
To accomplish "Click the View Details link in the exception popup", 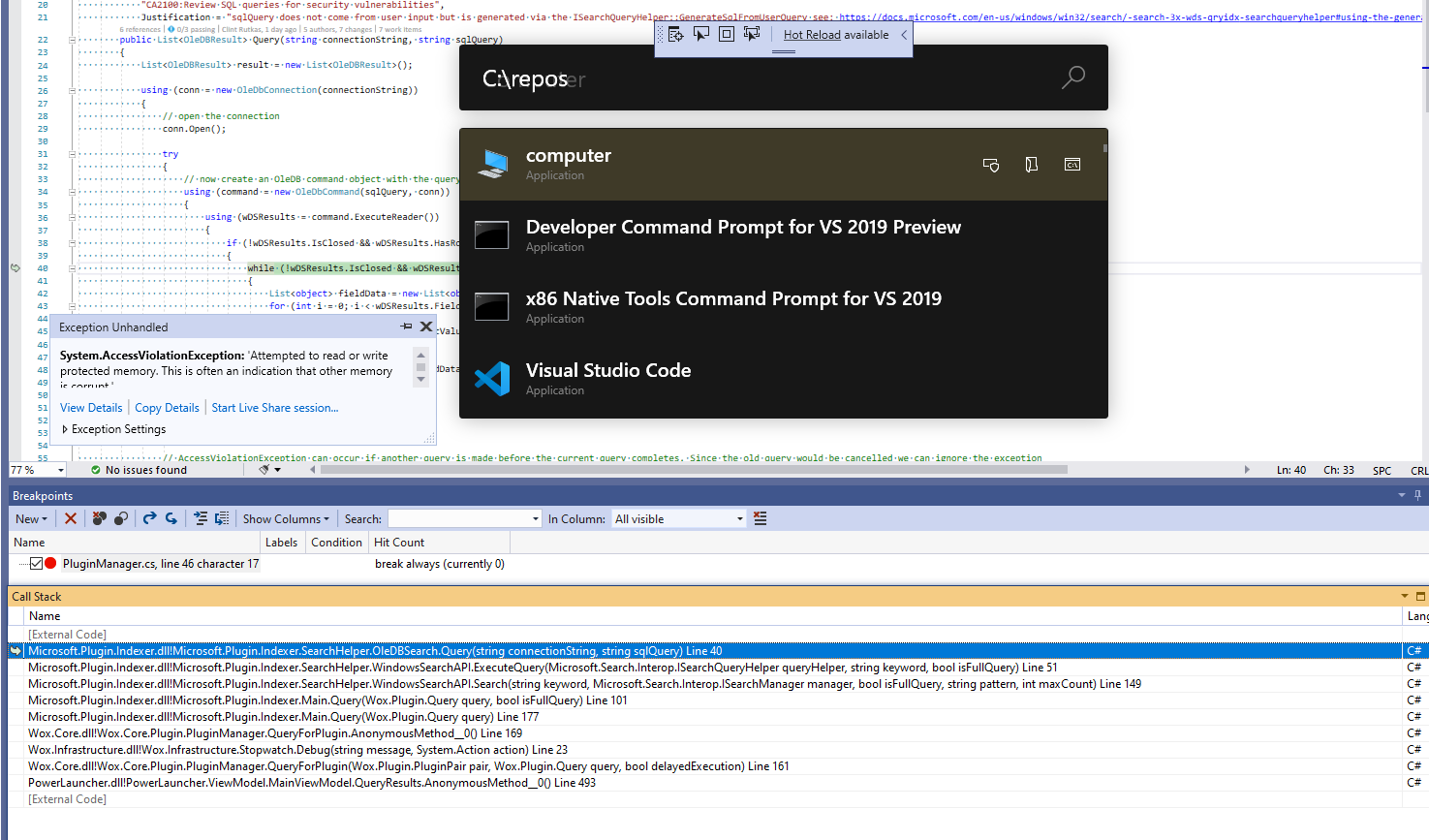I will pyautogui.click(x=90, y=407).
